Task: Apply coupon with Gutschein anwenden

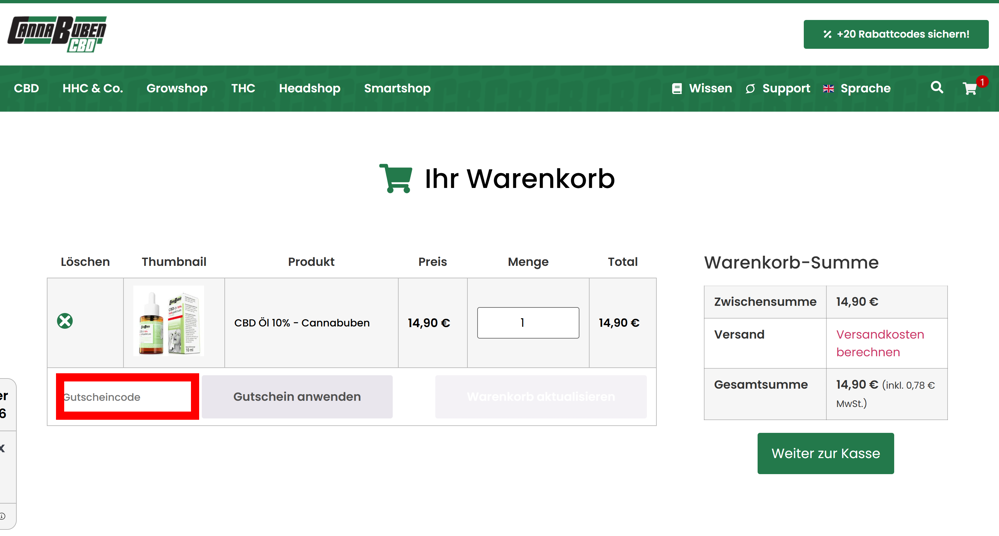Action: pyautogui.click(x=297, y=396)
